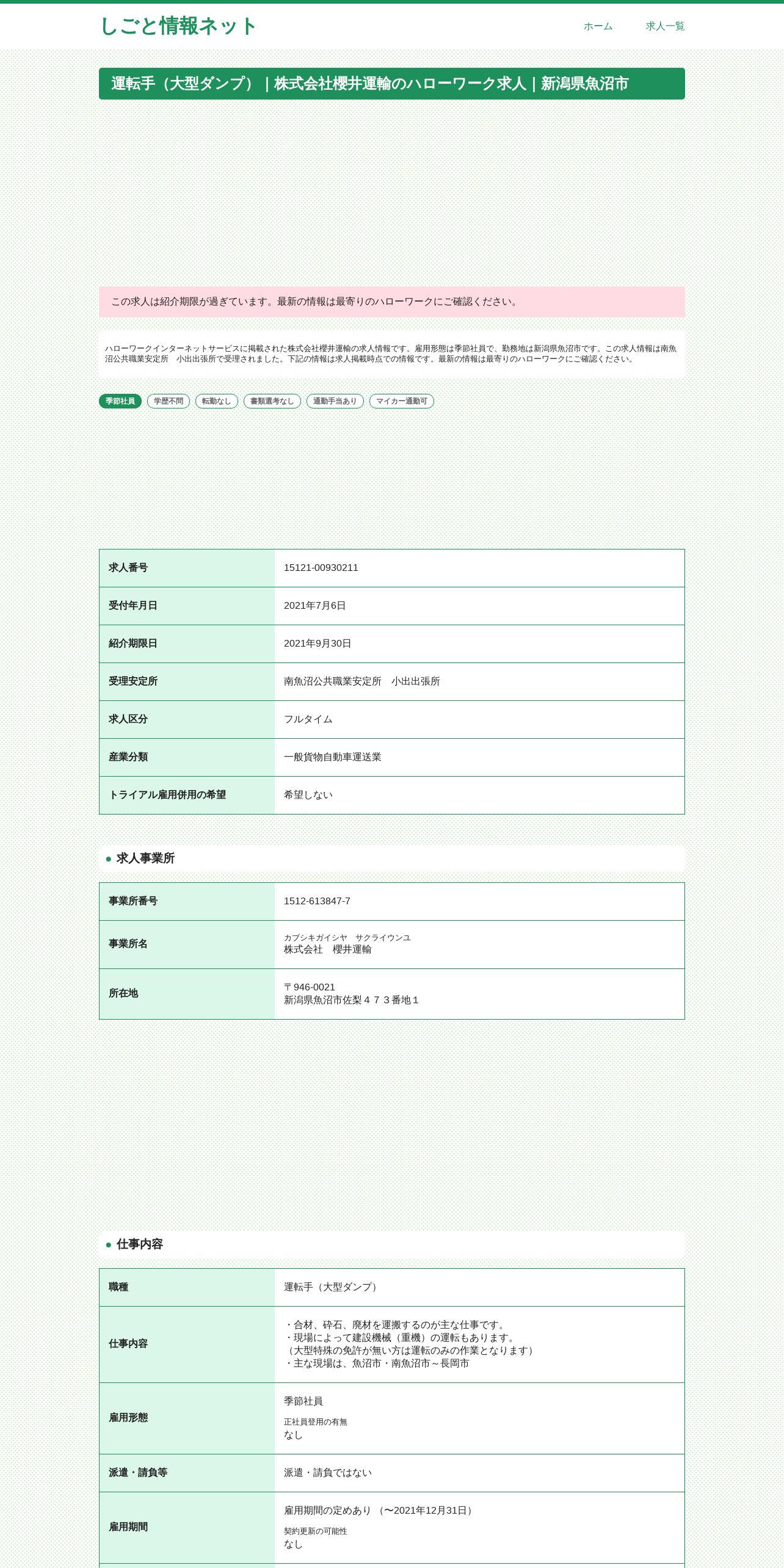Image resolution: width=784 pixels, height=1568 pixels.
Task: Click the 求人区分 row label
Action: [128, 719]
